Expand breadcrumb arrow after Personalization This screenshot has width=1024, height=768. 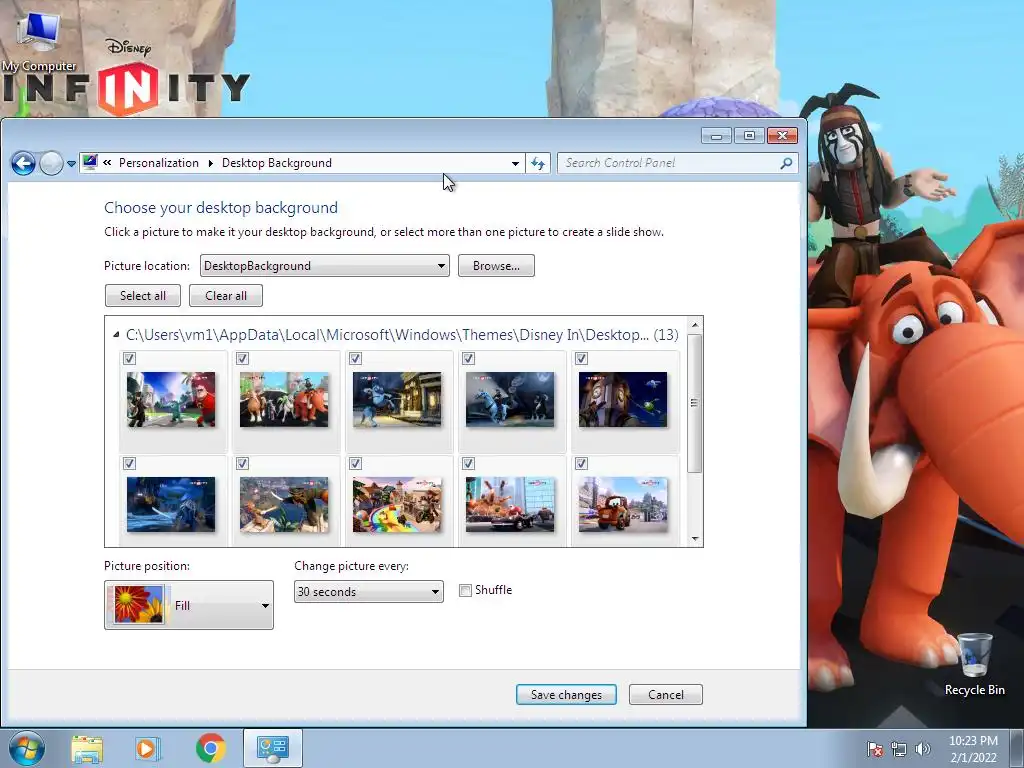click(x=210, y=163)
